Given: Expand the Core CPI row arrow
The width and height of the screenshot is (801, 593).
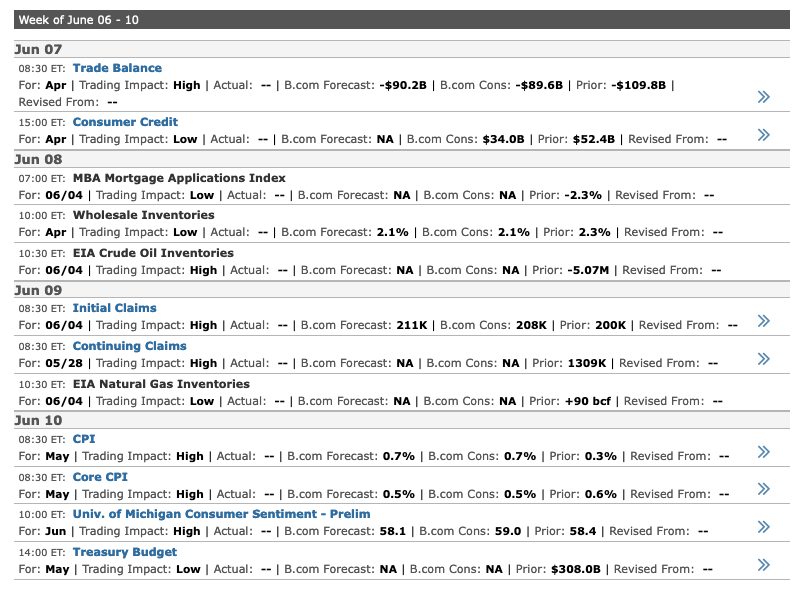Looking at the screenshot, I should (764, 489).
